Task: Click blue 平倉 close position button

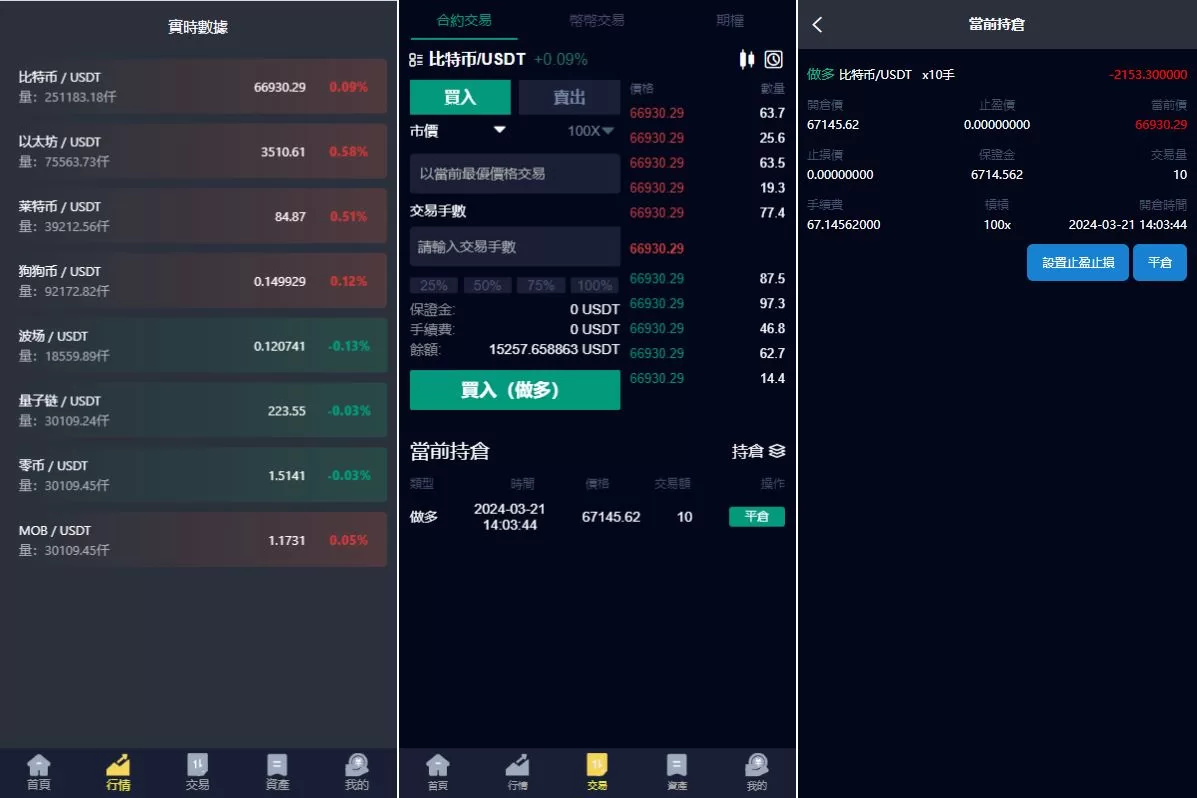Action: [1160, 263]
